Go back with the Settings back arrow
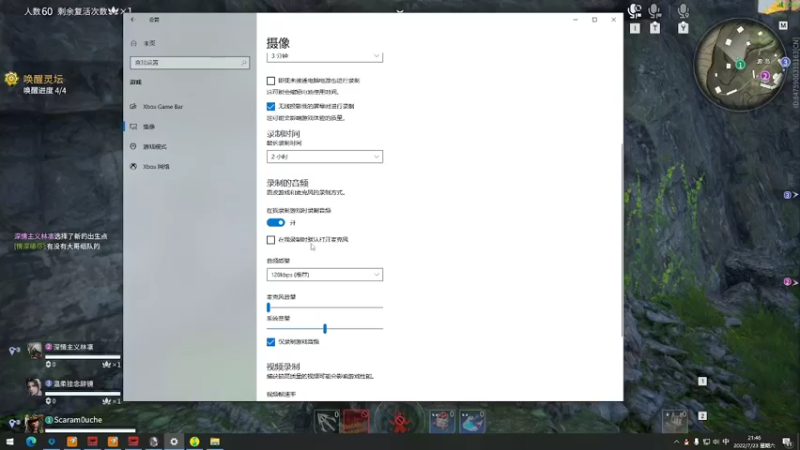The width and height of the screenshot is (800, 450). coord(133,20)
